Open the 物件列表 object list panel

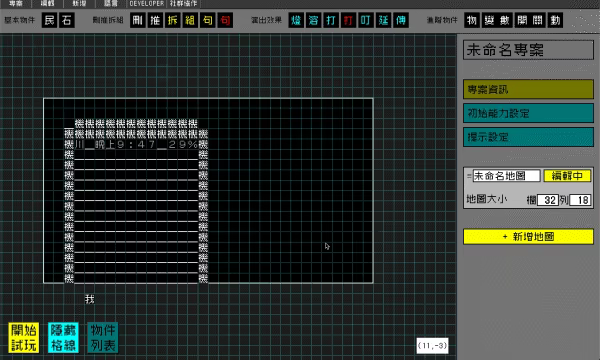coord(103,337)
